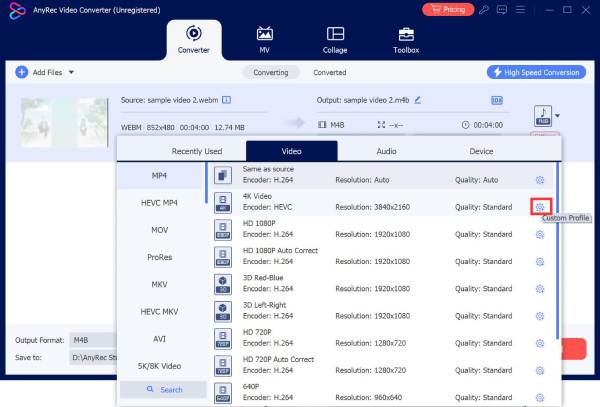600x407 pixels.
Task: Choose HEVC MP4 in the format list
Action: tap(159, 203)
